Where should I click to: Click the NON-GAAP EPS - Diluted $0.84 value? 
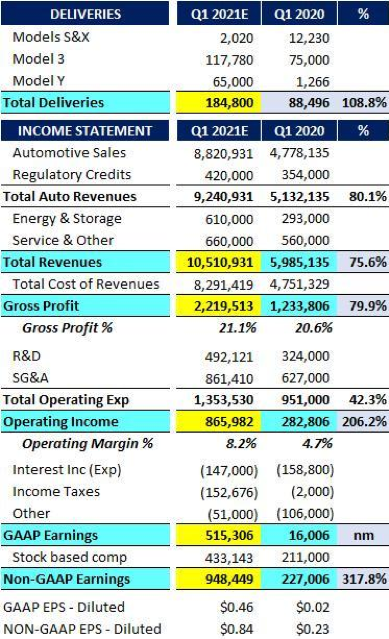pos(237,629)
